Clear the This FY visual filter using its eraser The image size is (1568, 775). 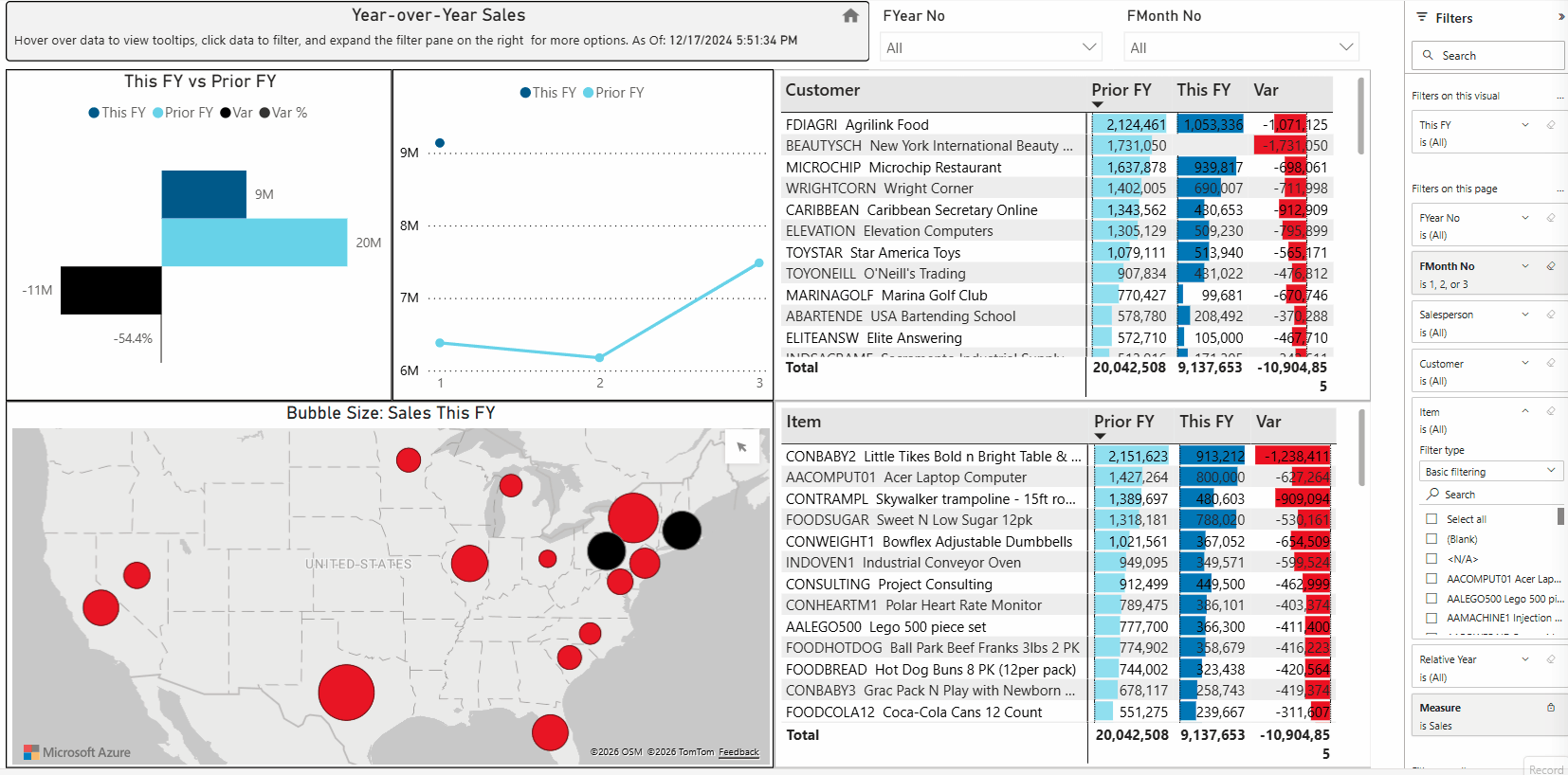[x=1551, y=125]
